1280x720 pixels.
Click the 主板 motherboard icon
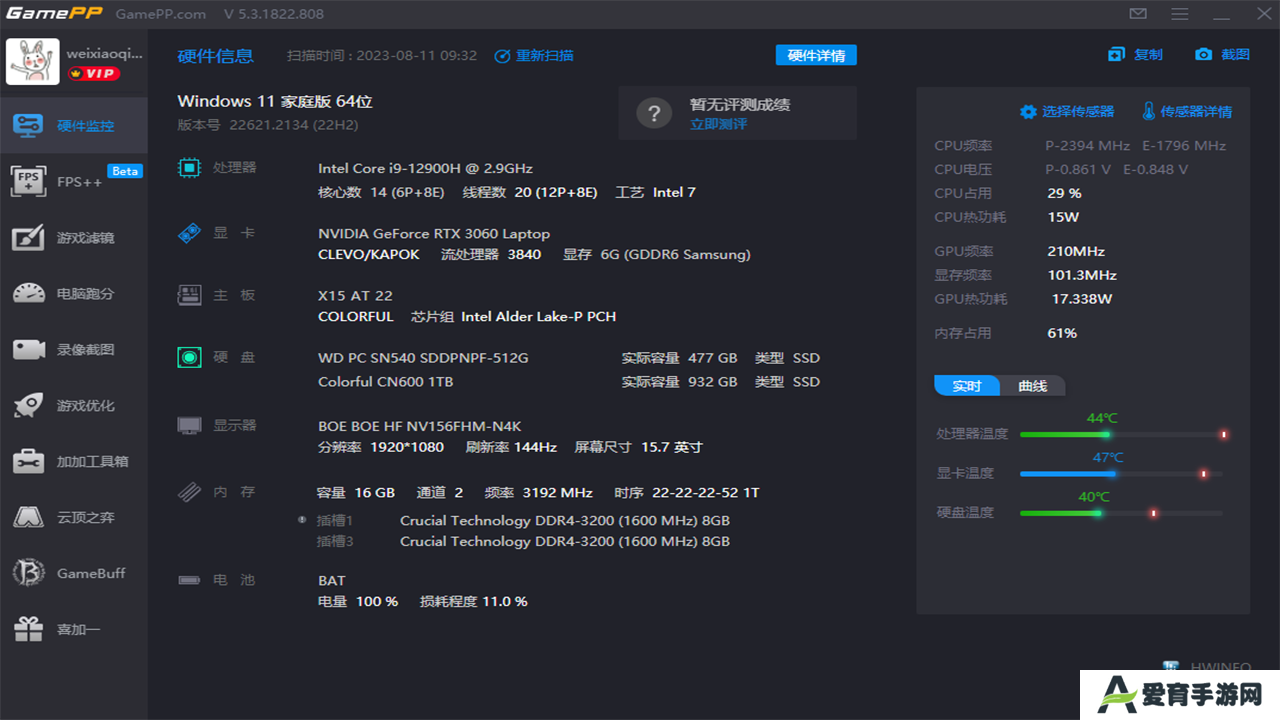189,295
